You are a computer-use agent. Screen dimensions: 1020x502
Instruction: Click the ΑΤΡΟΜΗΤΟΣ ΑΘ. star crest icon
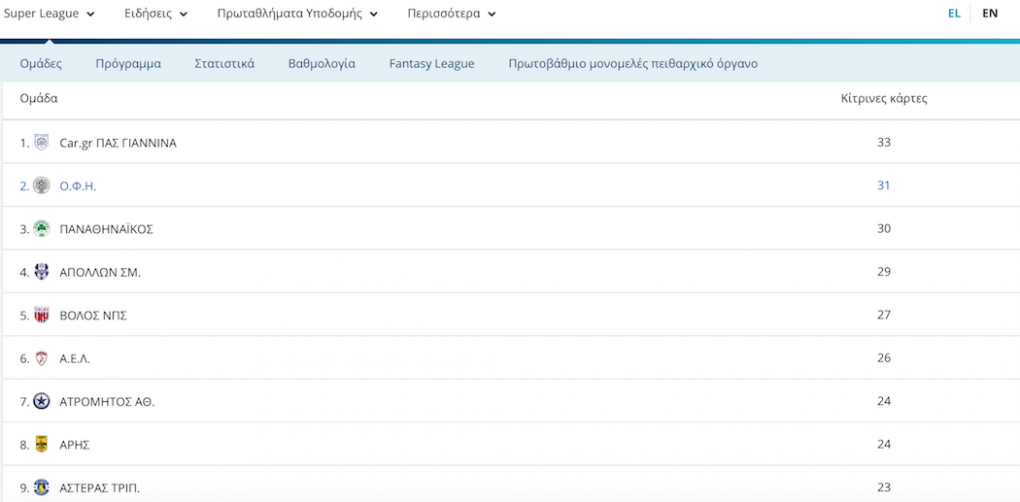pos(42,401)
